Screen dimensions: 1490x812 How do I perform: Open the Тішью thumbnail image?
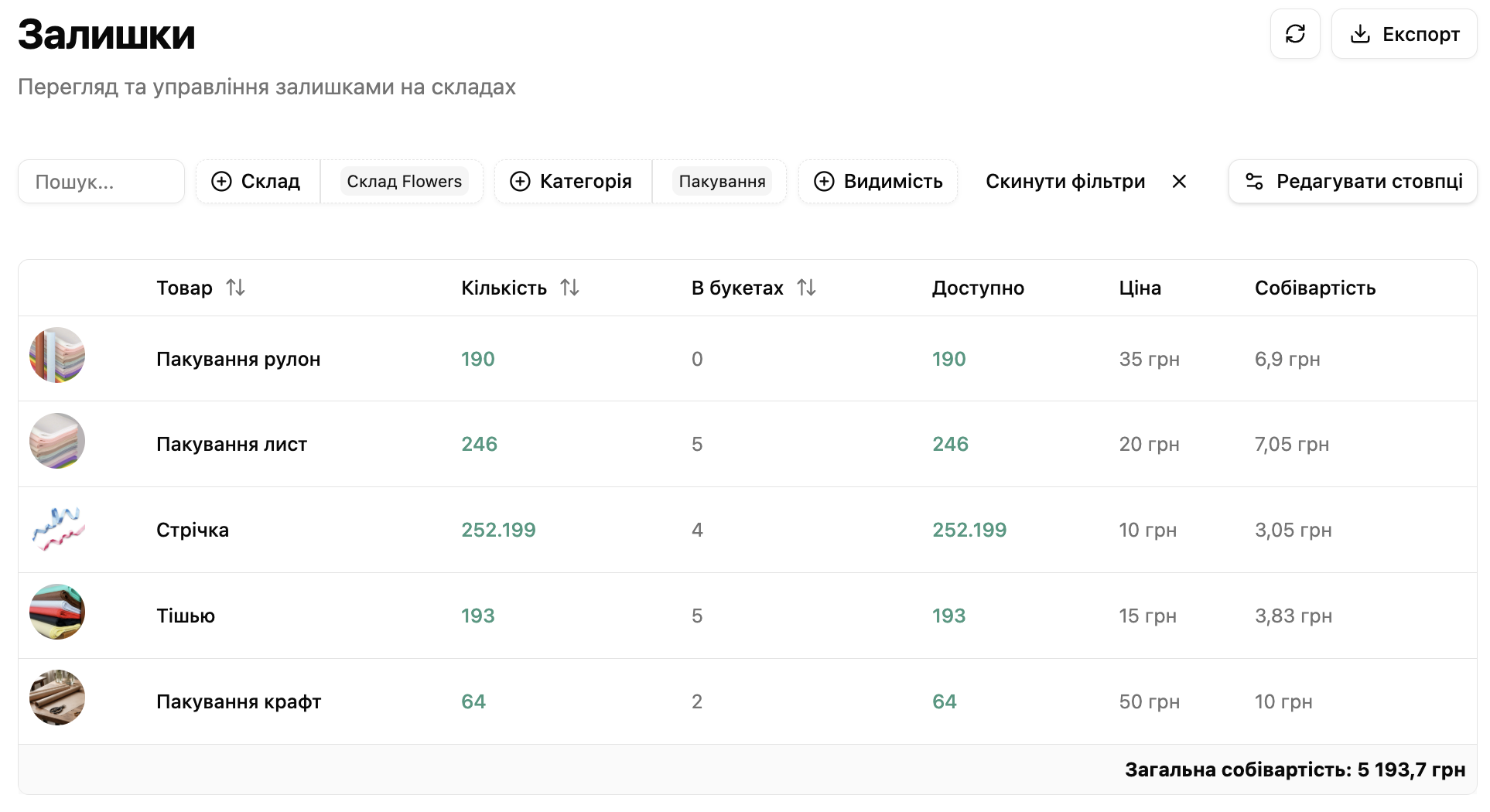[x=57, y=612]
